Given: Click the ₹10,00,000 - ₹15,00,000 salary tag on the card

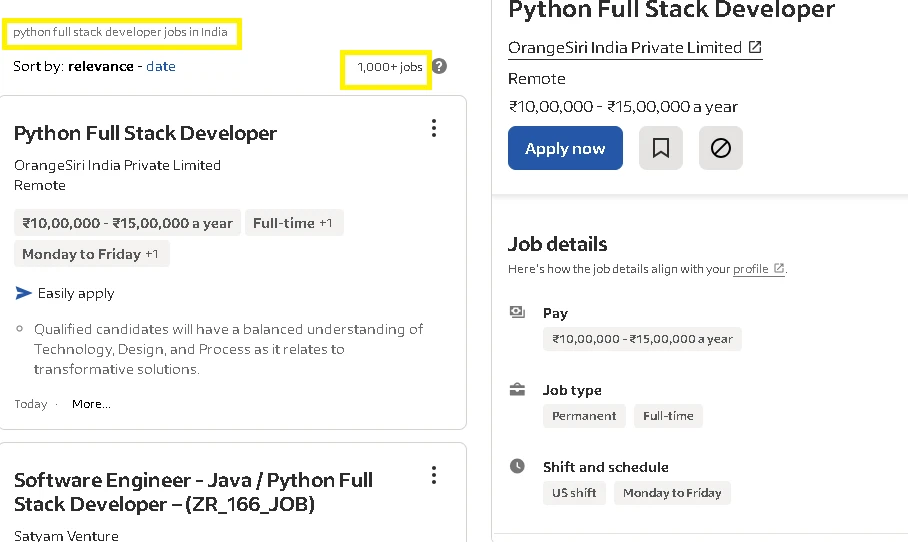Looking at the screenshot, I should coord(127,223).
